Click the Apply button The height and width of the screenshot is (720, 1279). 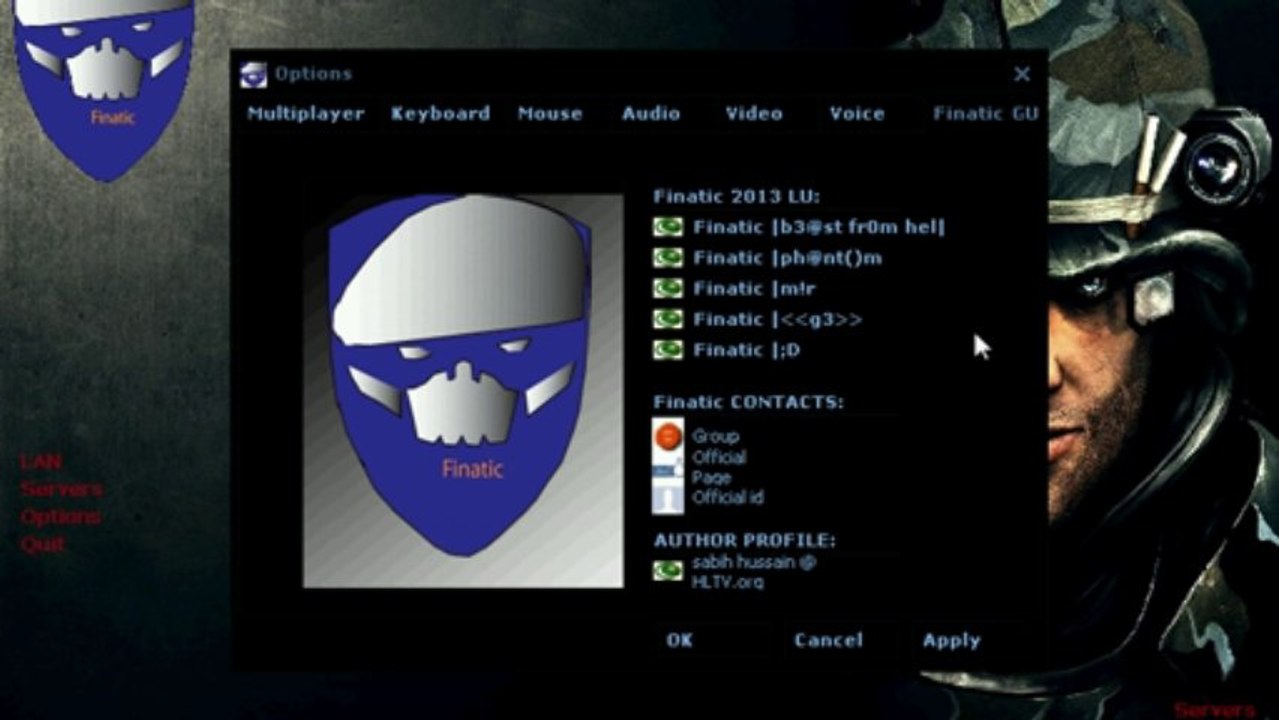951,640
